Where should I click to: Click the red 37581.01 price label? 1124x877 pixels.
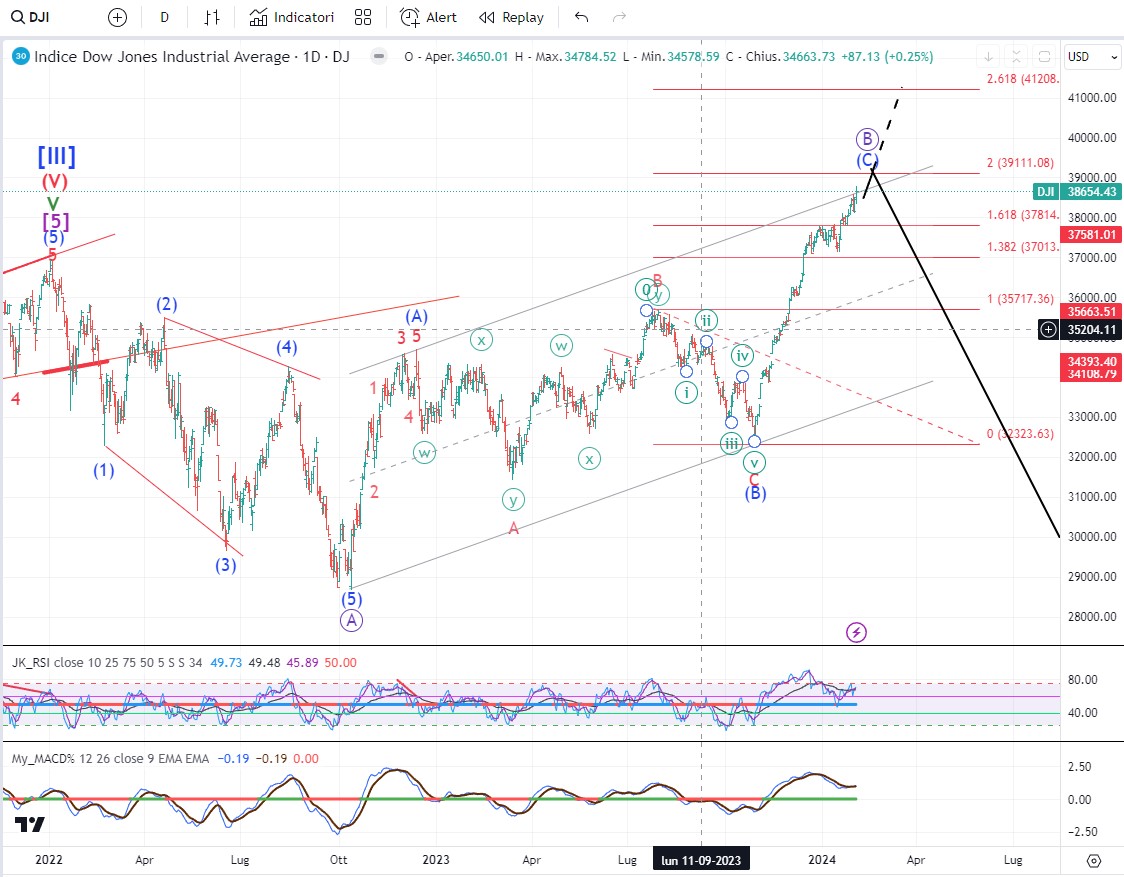1092,234
